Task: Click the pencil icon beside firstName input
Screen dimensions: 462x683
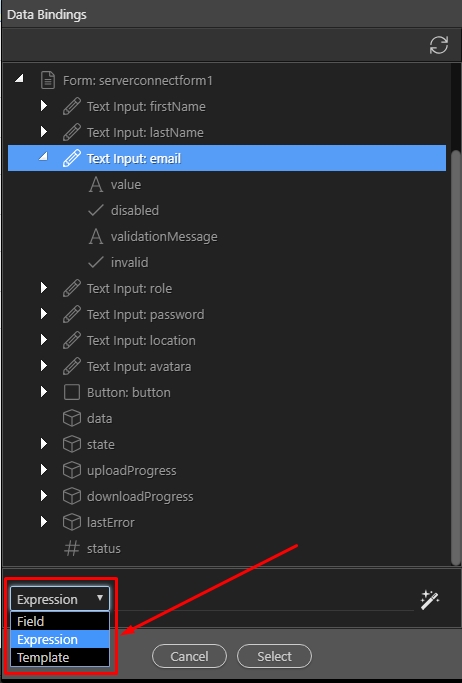Action: tap(71, 106)
